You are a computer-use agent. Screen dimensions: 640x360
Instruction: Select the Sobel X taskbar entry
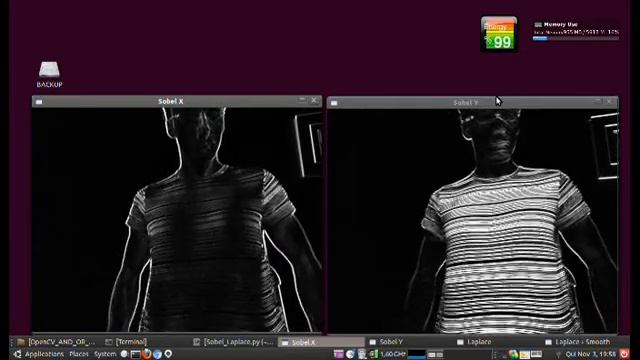point(321,342)
